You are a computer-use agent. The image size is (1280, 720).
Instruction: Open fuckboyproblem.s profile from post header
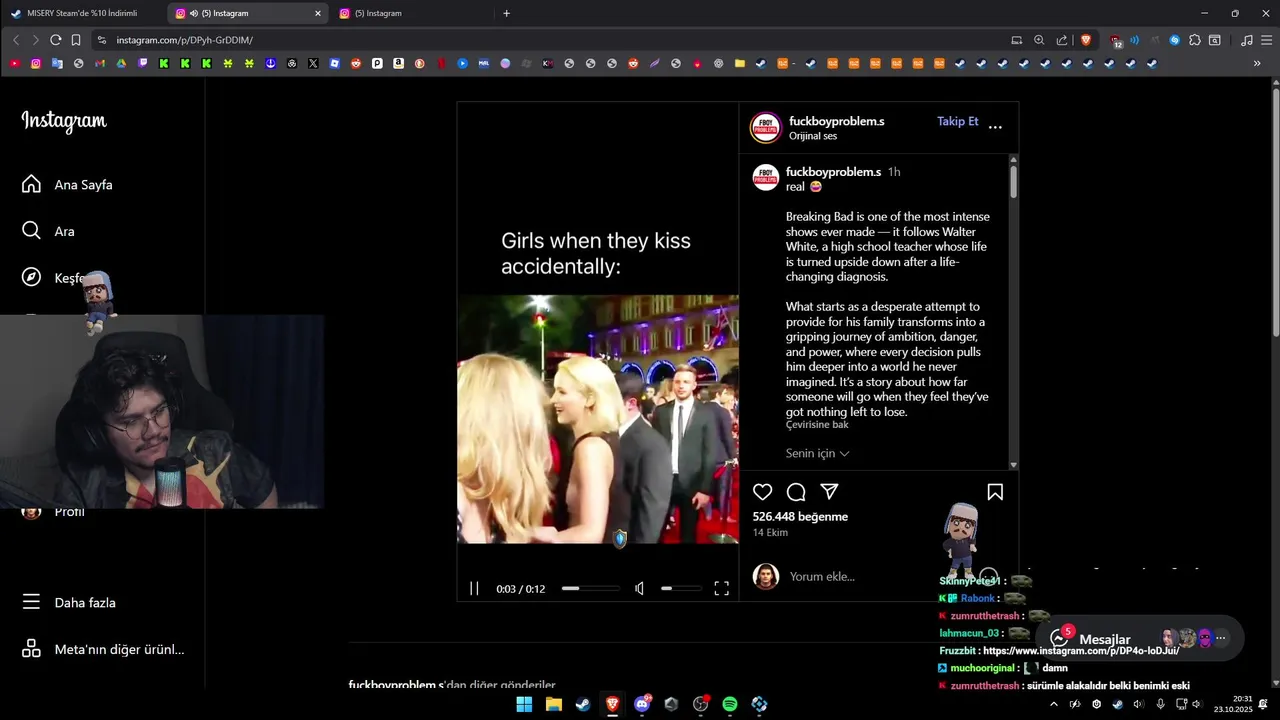(836, 121)
